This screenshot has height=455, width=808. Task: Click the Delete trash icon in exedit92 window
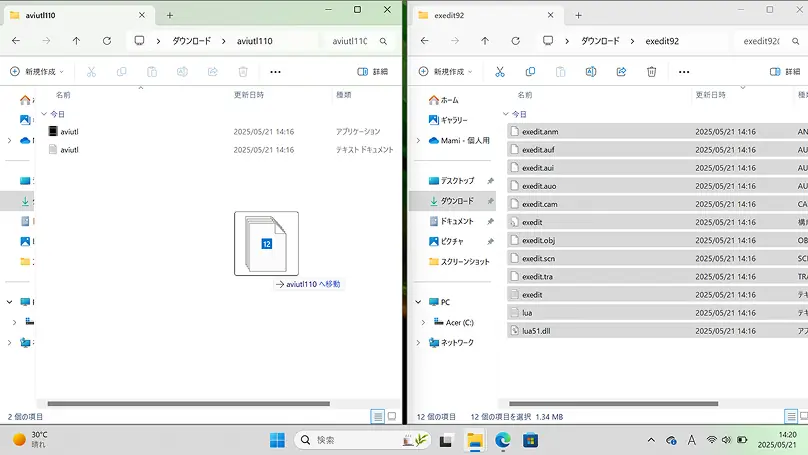tap(651, 72)
